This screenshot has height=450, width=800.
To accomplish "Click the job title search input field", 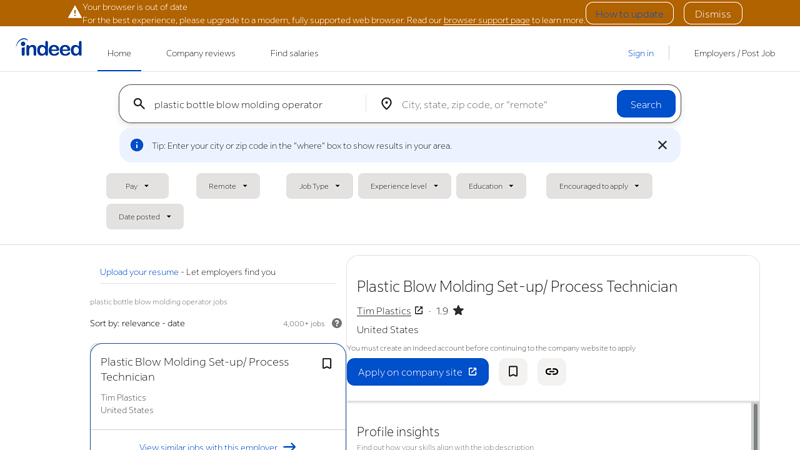I will pyautogui.click(x=258, y=104).
